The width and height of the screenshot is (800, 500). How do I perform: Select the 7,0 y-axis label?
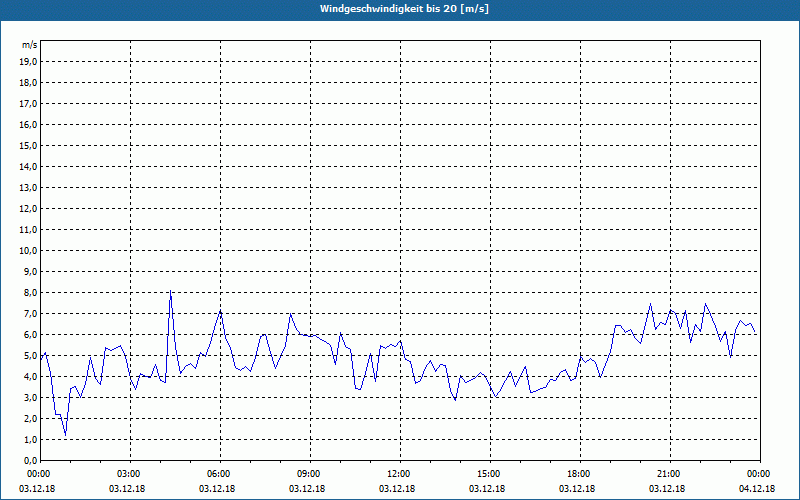[x=29, y=313]
